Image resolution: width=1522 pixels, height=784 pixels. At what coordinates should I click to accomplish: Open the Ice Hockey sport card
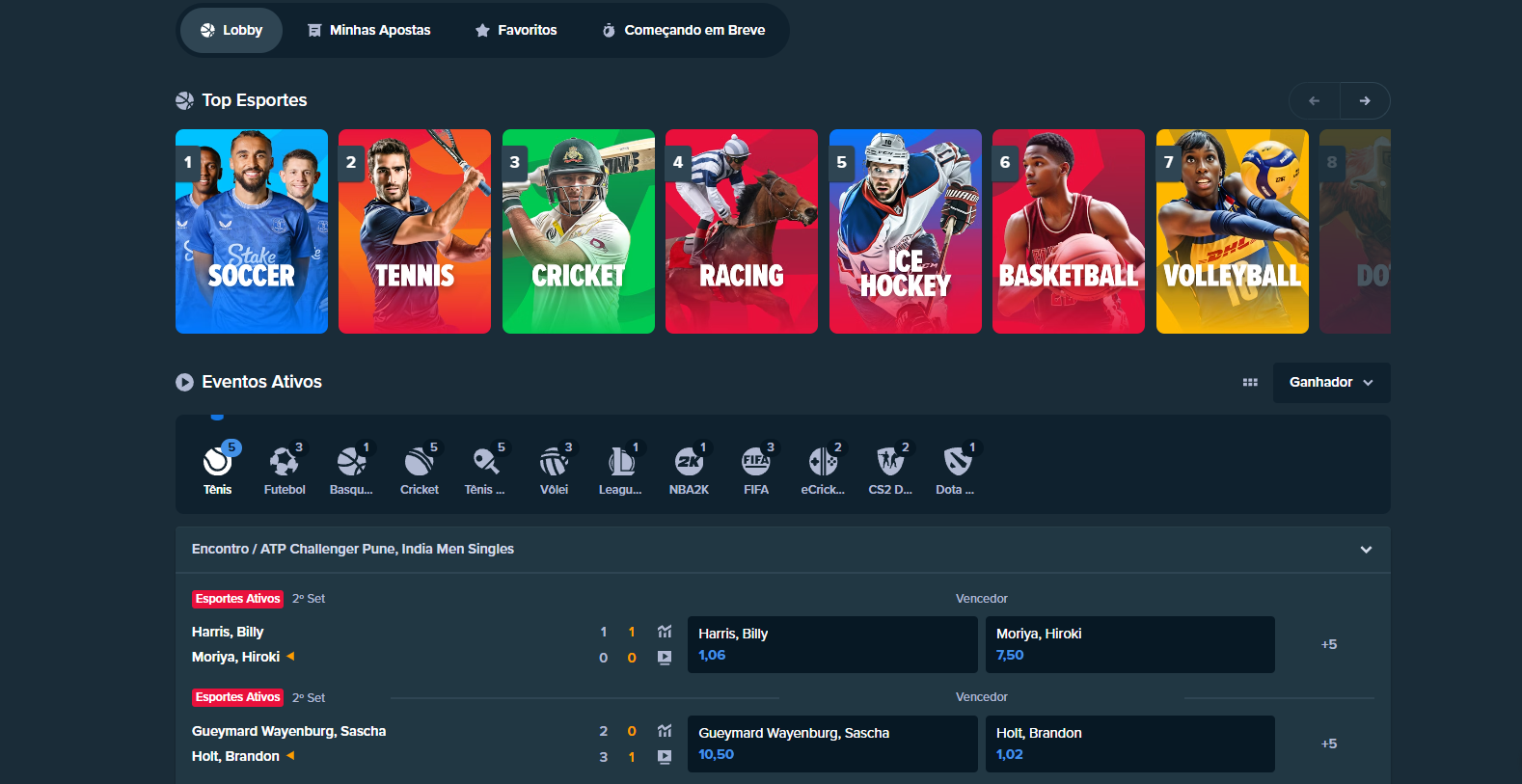905,231
